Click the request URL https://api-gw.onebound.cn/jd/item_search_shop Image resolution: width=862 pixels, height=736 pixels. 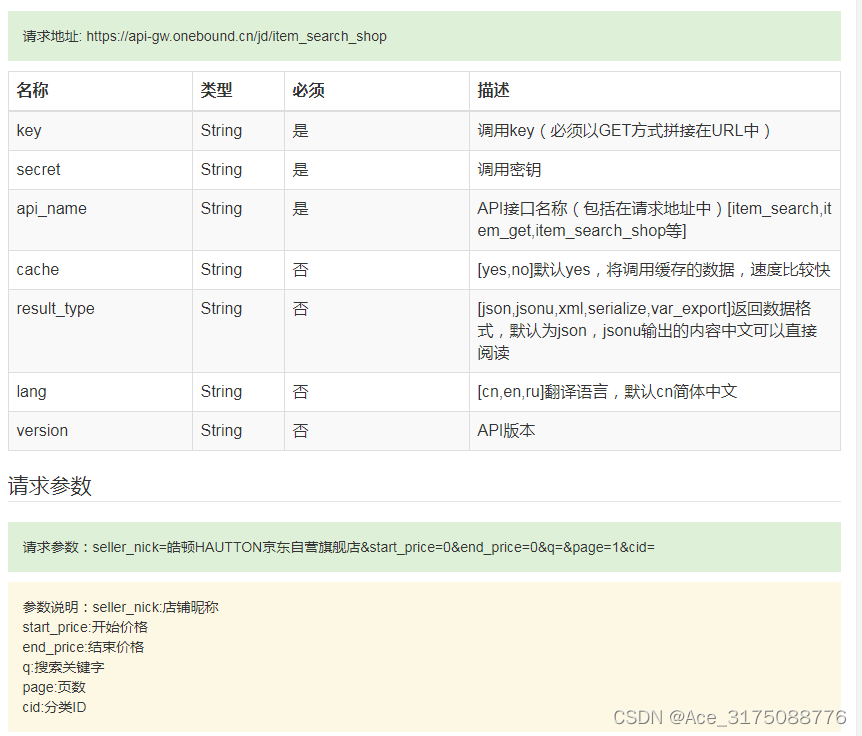pyautogui.click(x=236, y=36)
